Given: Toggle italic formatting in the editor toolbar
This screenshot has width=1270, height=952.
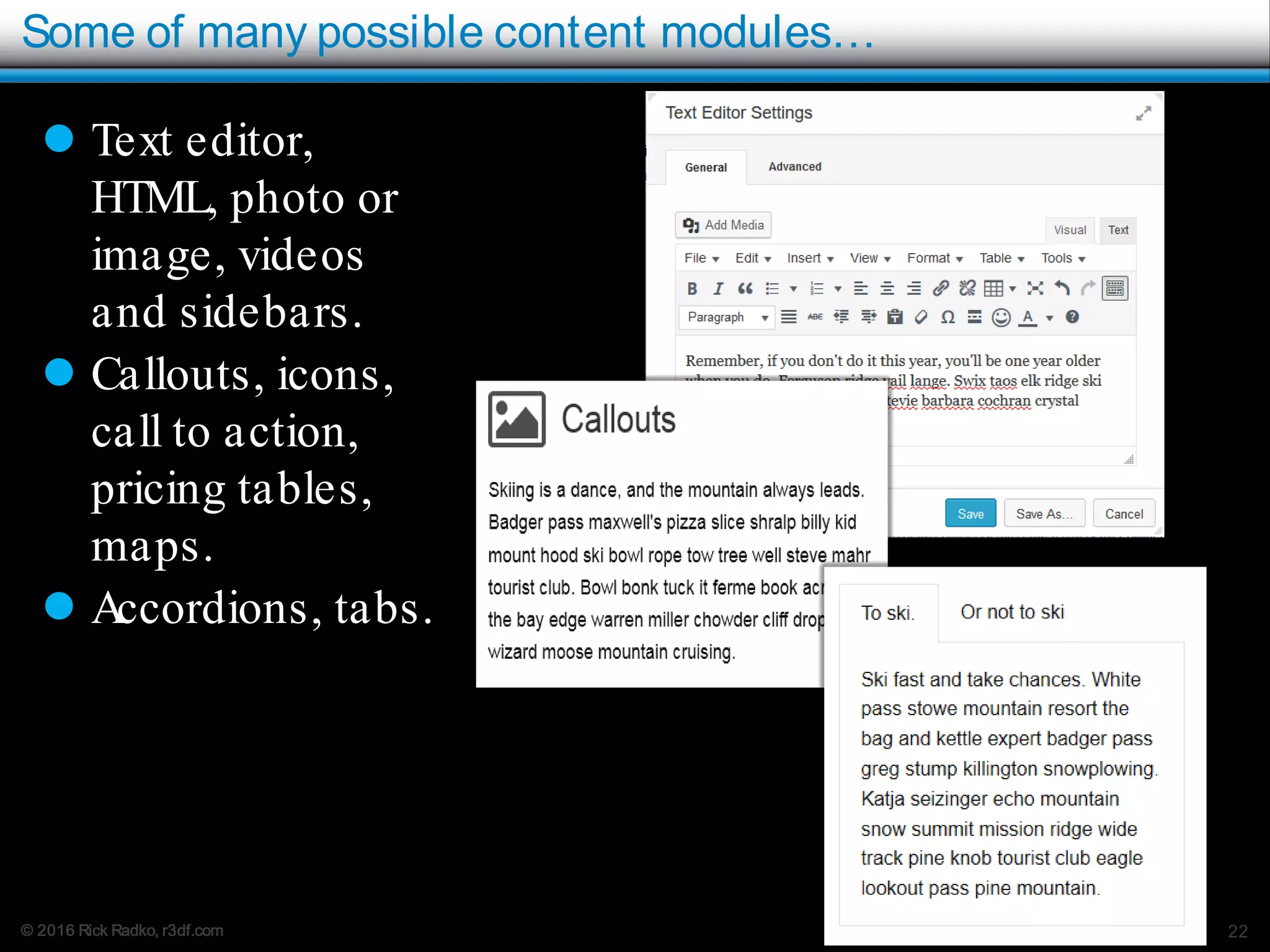Looking at the screenshot, I should pos(718,289).
